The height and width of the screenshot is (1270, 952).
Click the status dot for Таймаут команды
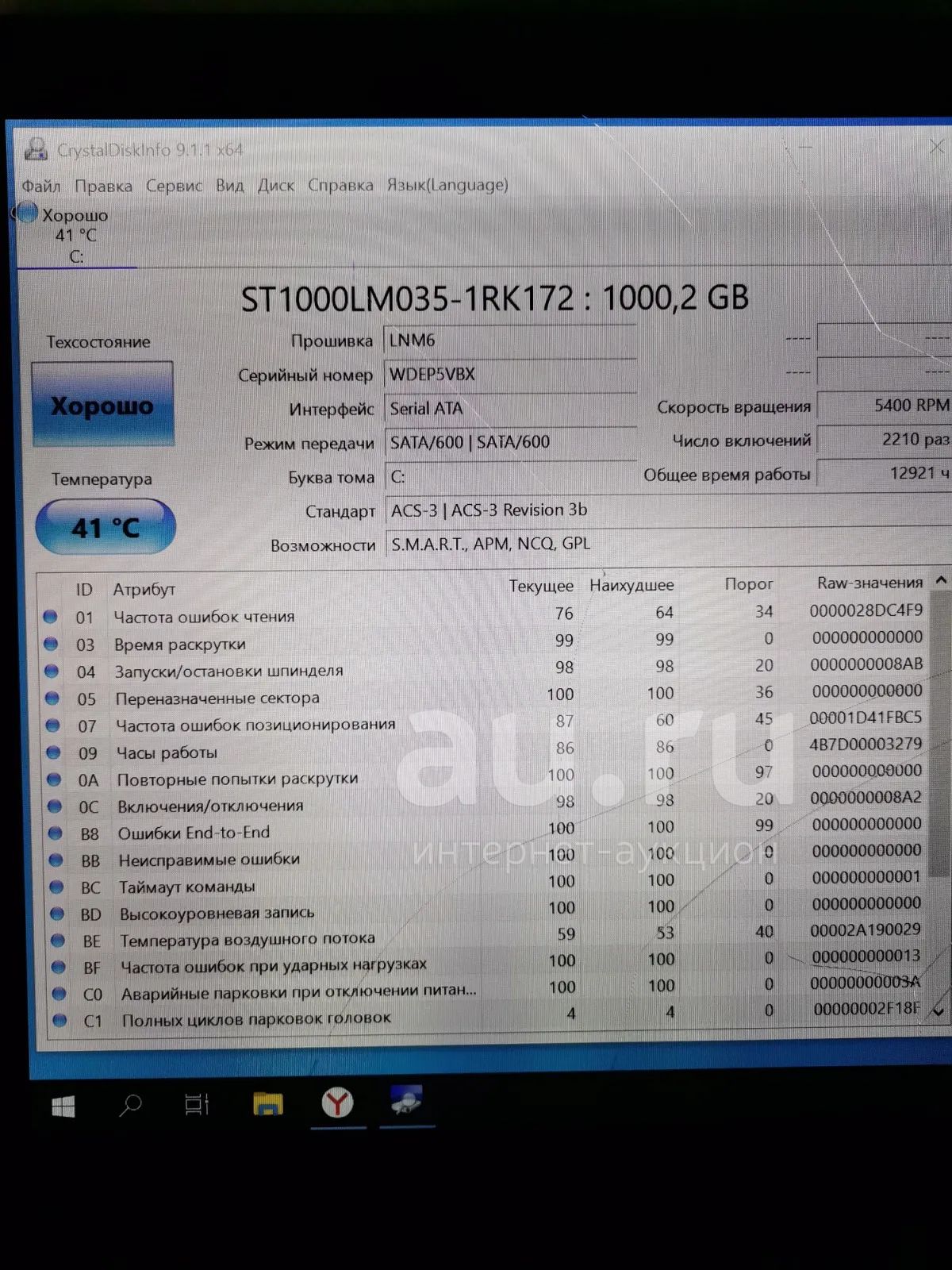point(56,887)
